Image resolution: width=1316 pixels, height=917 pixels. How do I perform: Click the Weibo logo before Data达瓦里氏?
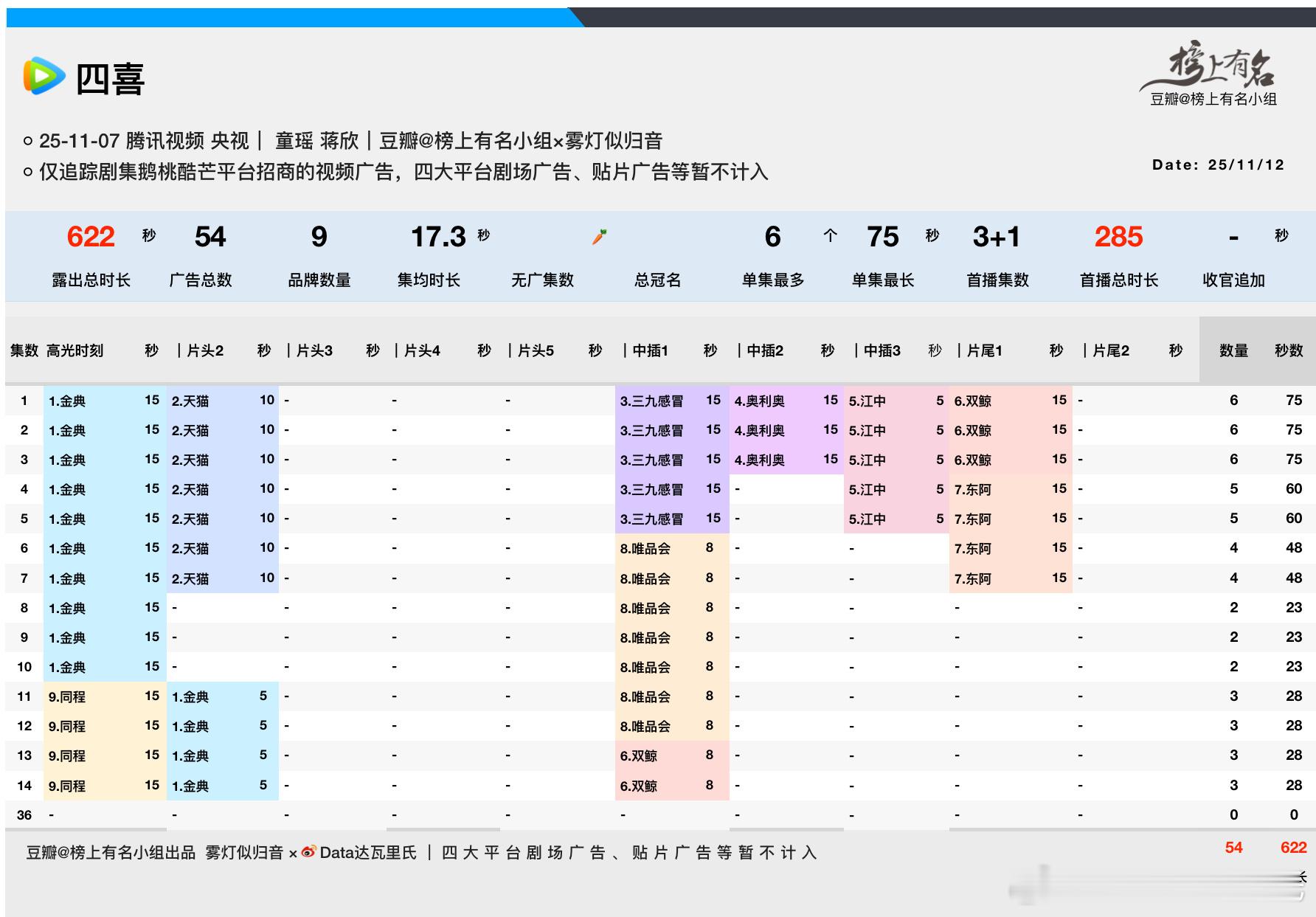tap(308, 852)
